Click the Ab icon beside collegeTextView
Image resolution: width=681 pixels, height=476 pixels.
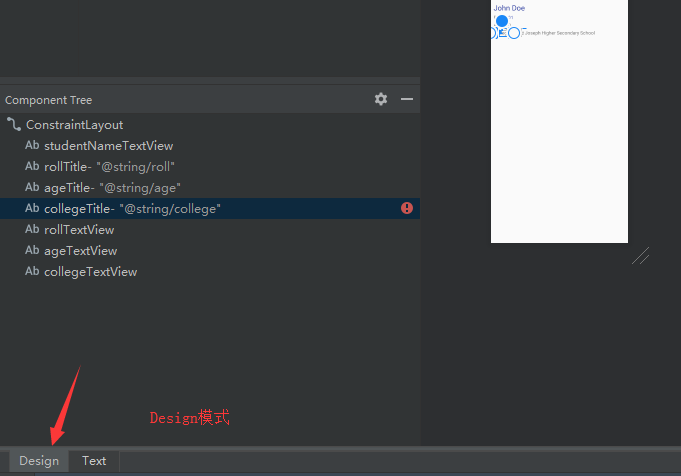(32, 271)
